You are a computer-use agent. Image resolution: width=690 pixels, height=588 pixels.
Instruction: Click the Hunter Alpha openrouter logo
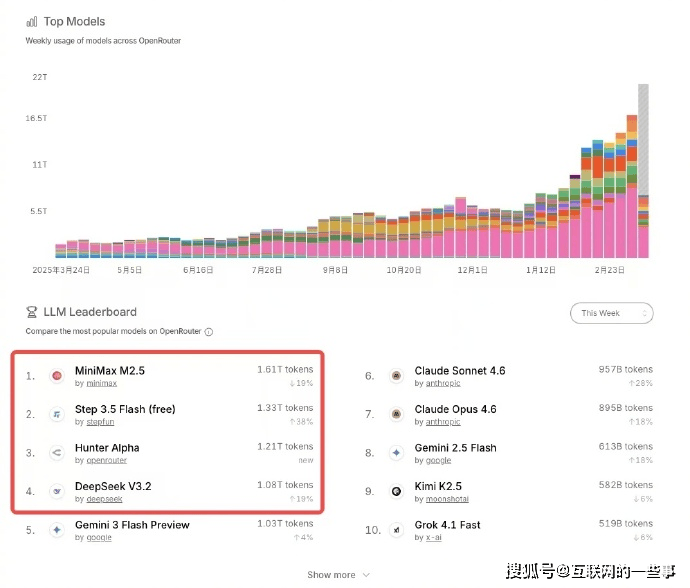pyautogui.click(x=57, y=452)
